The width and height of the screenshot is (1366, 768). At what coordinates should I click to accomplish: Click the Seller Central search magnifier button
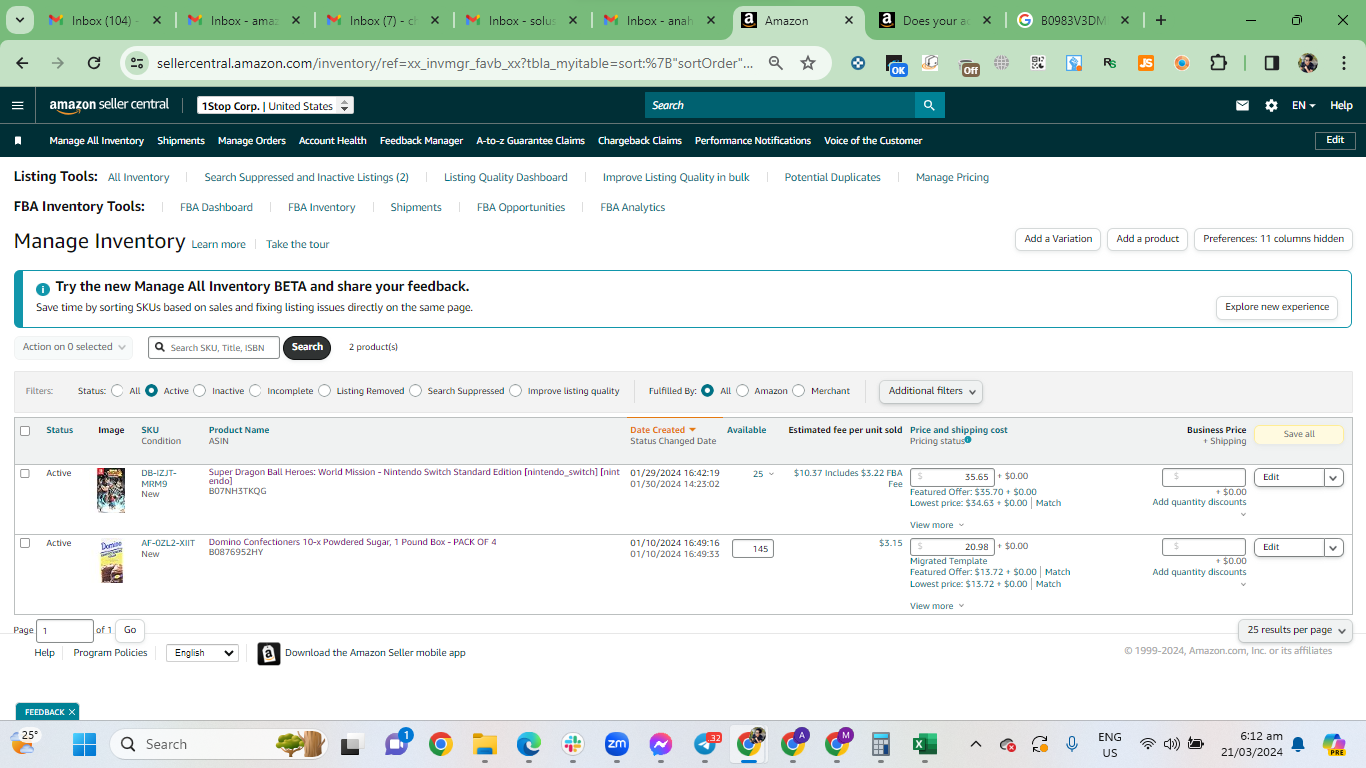(929, 105)
